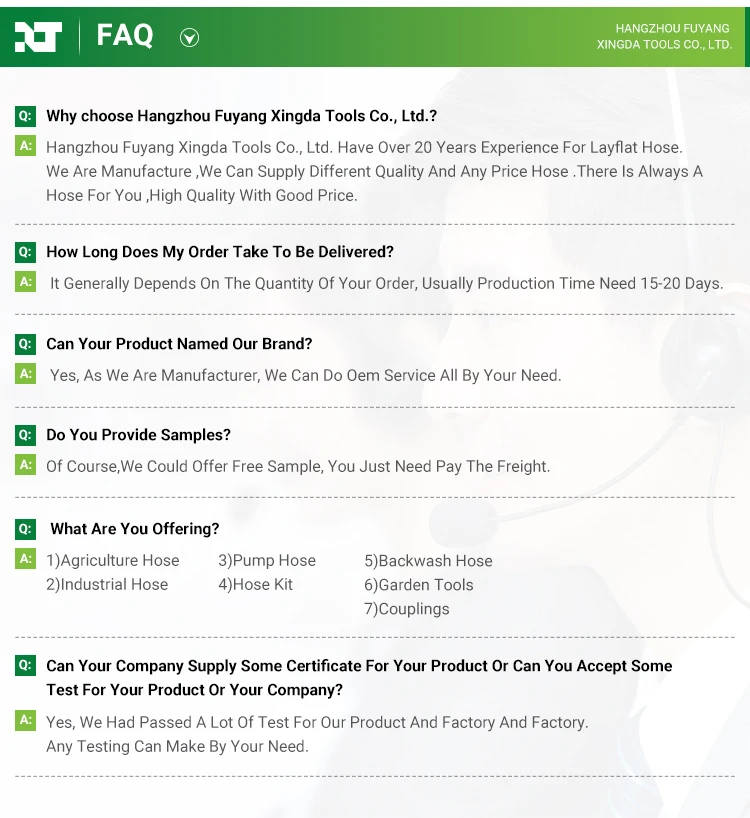
Task: Click the A: badge beside 'Yes, We Had Passed'
Action: click(25, 720)
